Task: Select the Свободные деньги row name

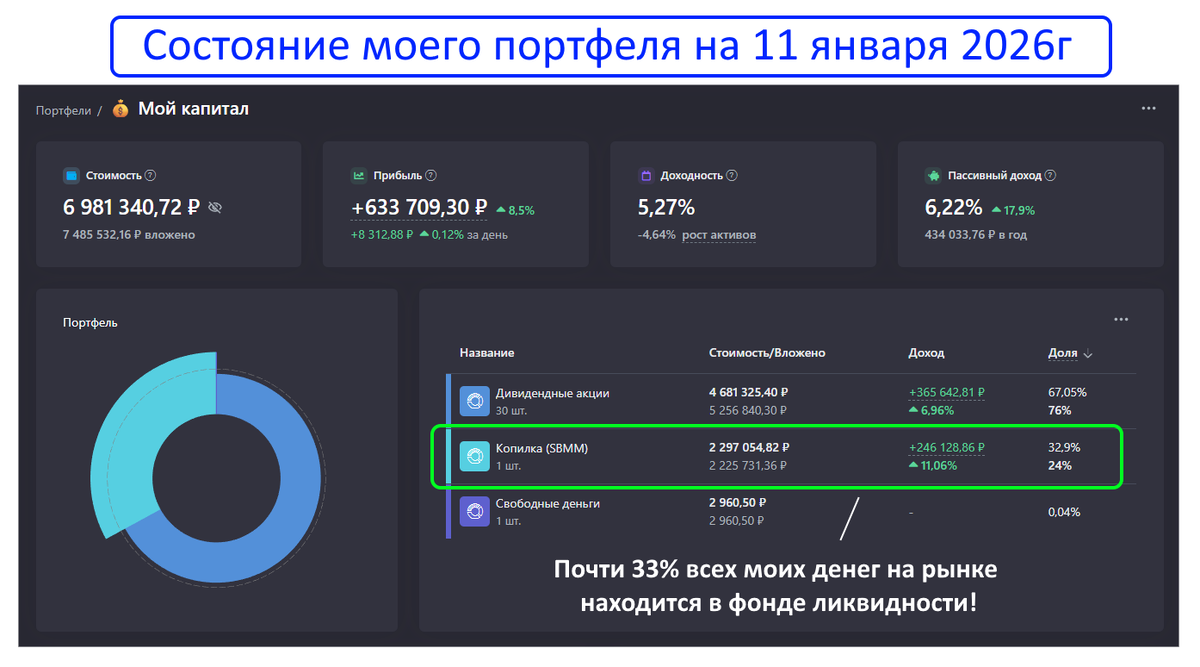Action: click(x=548, y=503)
